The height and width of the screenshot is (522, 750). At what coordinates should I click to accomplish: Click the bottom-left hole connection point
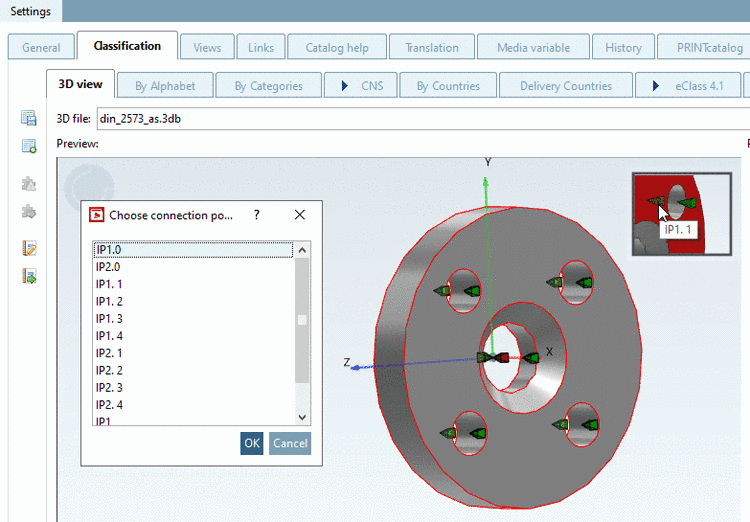pyautogui.click(x=463, y=433)
